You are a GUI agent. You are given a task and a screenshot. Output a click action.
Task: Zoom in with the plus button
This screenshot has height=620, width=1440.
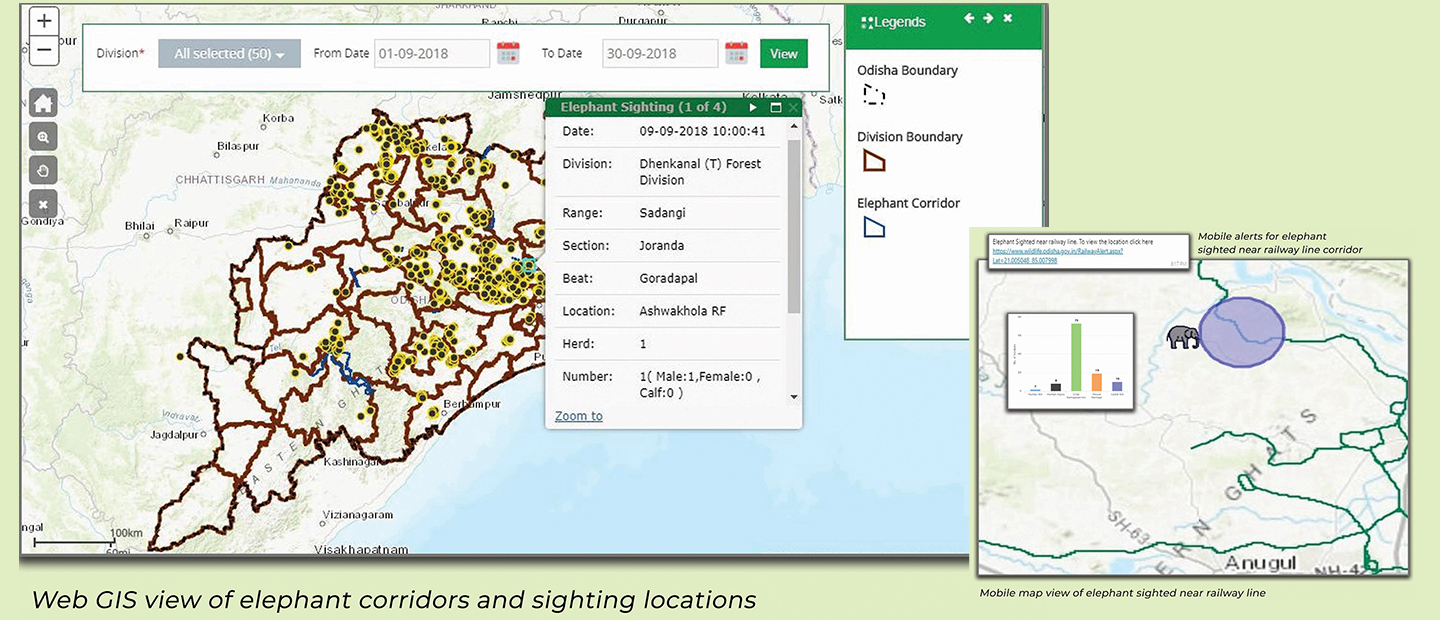tap(44, 22)
